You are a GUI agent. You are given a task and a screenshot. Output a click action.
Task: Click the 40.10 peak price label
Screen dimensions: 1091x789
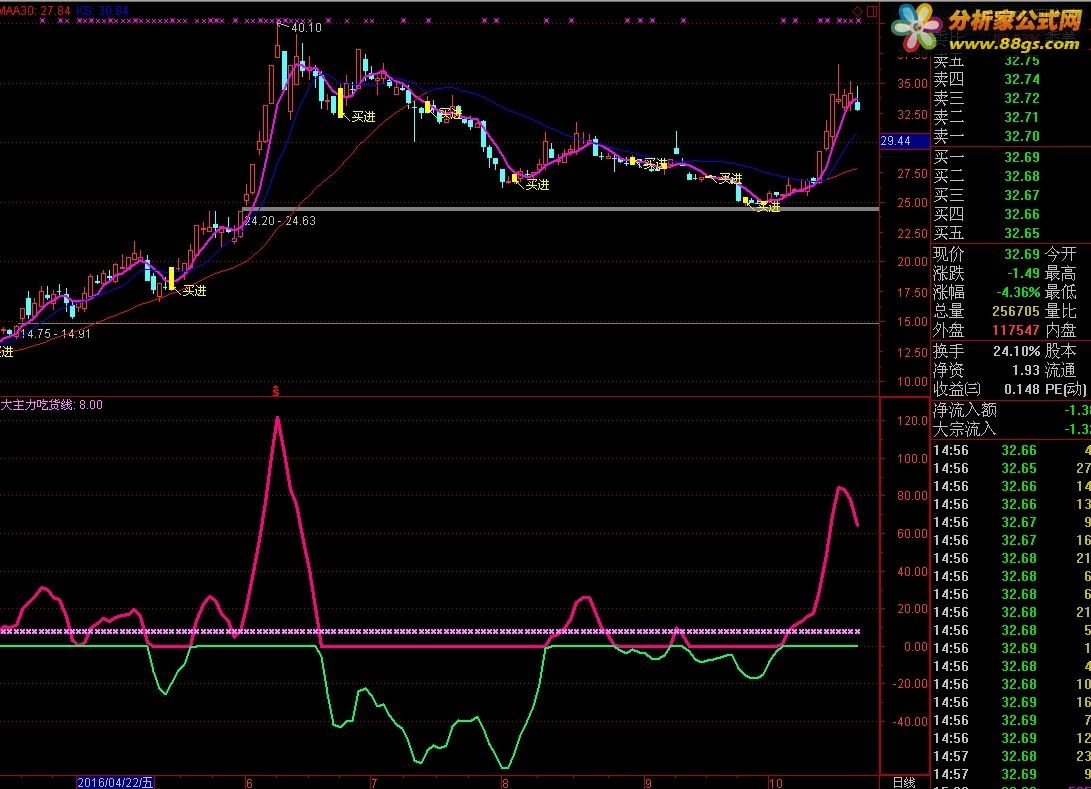pos(306,28)
